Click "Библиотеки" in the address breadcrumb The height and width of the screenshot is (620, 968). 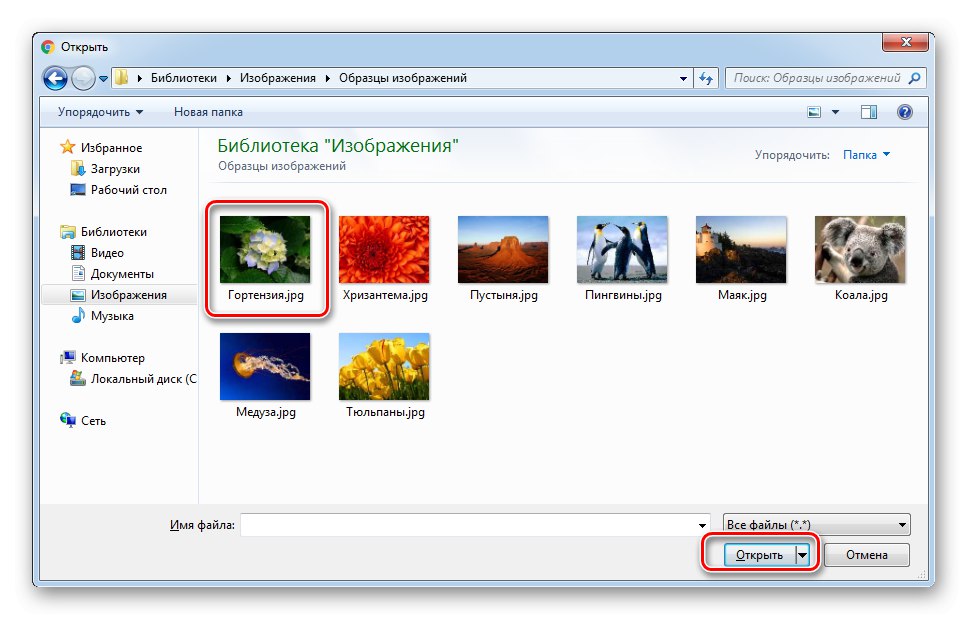coord(184,78)
